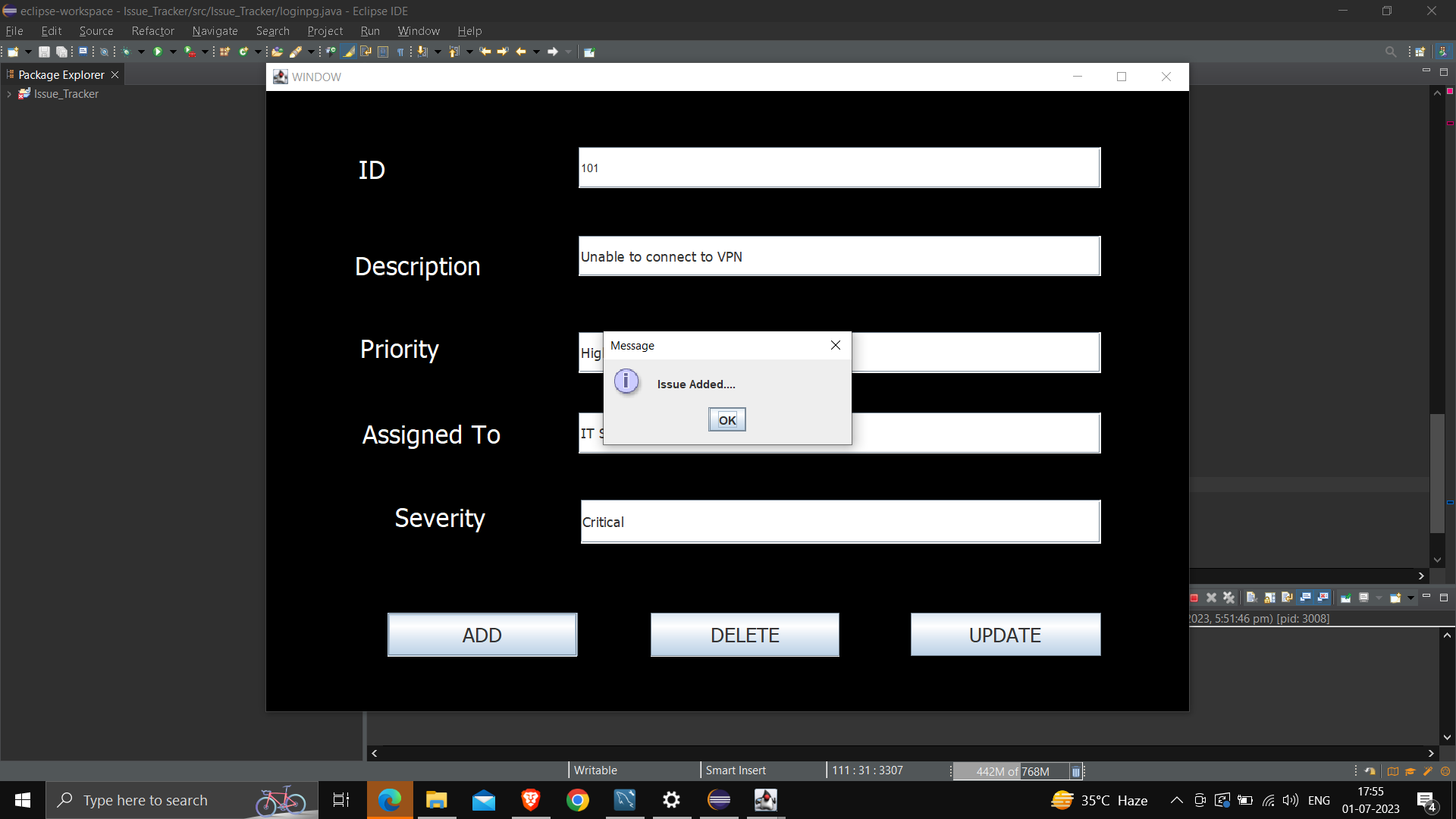Viewport: 1456px width, 819px height.
Task: Click the New Java Project toolbar icon
Action: coord(225,52)
